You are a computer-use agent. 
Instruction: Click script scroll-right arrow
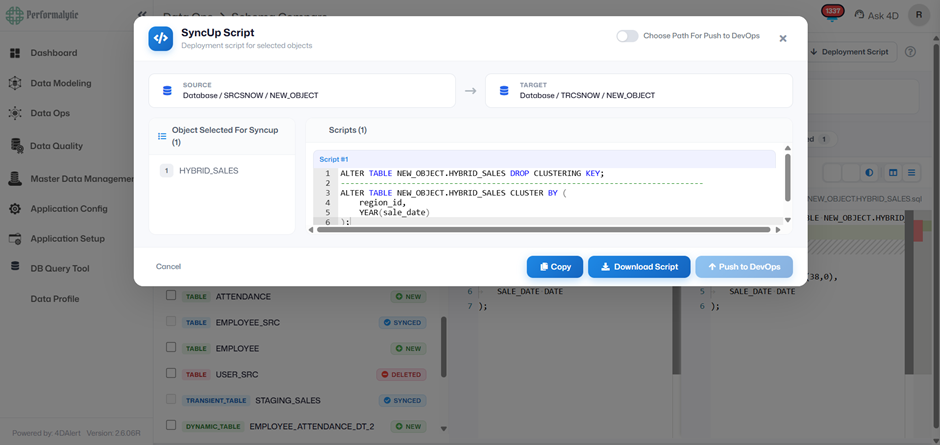click(778, 229)
